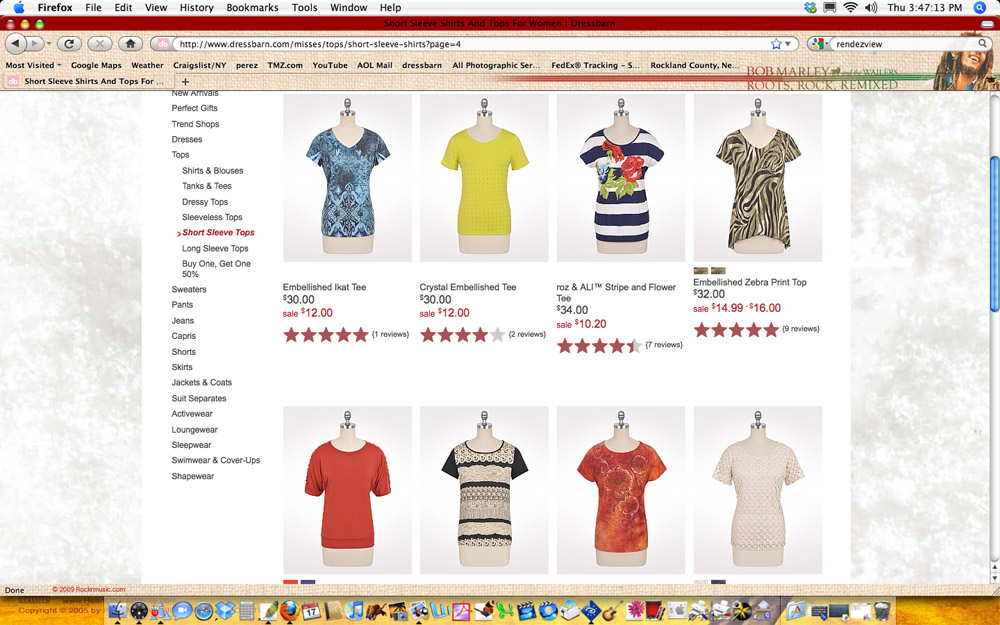Click the search field containing rendezview
The image size is (1000, 625).
(906, 44)
